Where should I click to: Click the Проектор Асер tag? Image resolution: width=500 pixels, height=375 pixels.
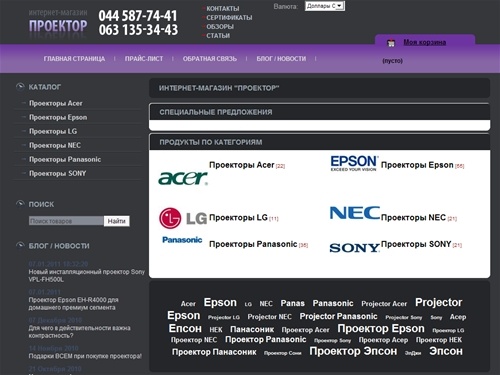[383, 340]
